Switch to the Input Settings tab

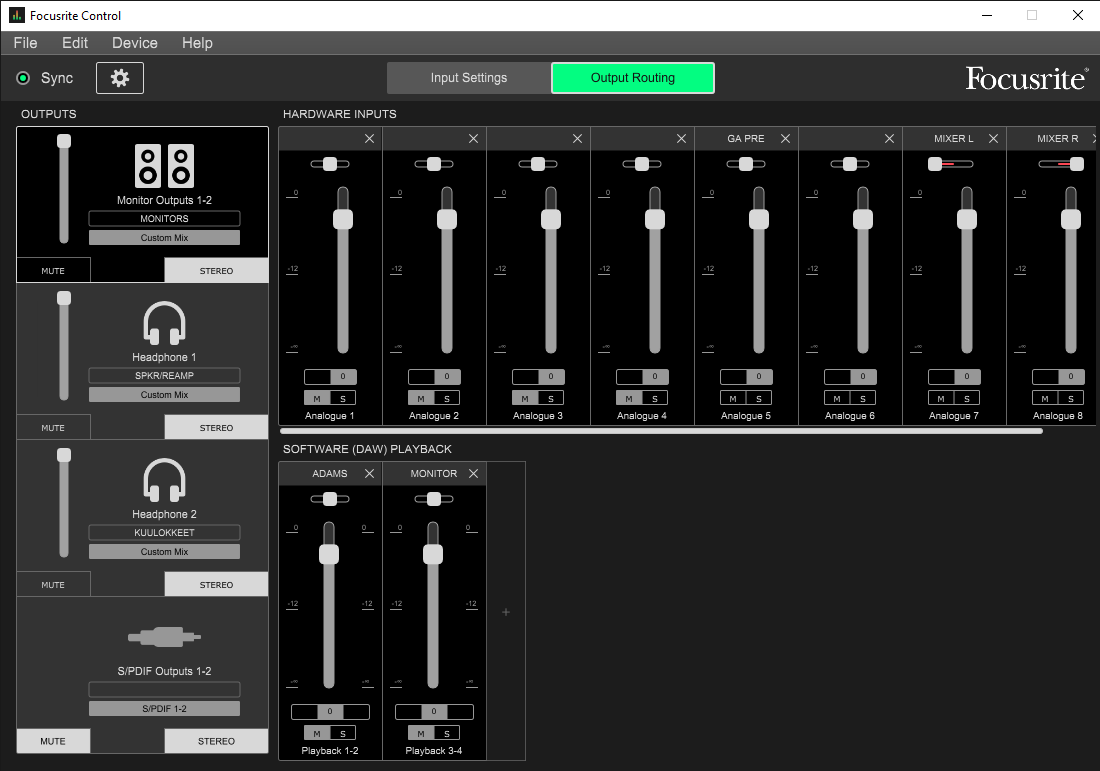[468, 78]
